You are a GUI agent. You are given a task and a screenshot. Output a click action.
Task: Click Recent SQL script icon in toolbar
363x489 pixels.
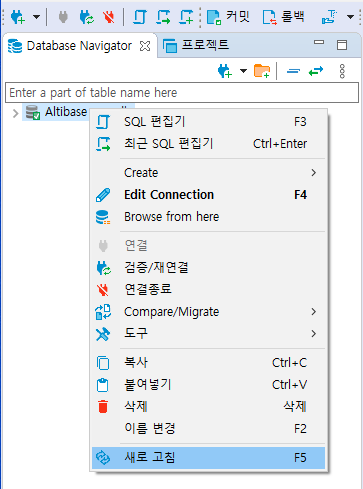click(163, 17)
